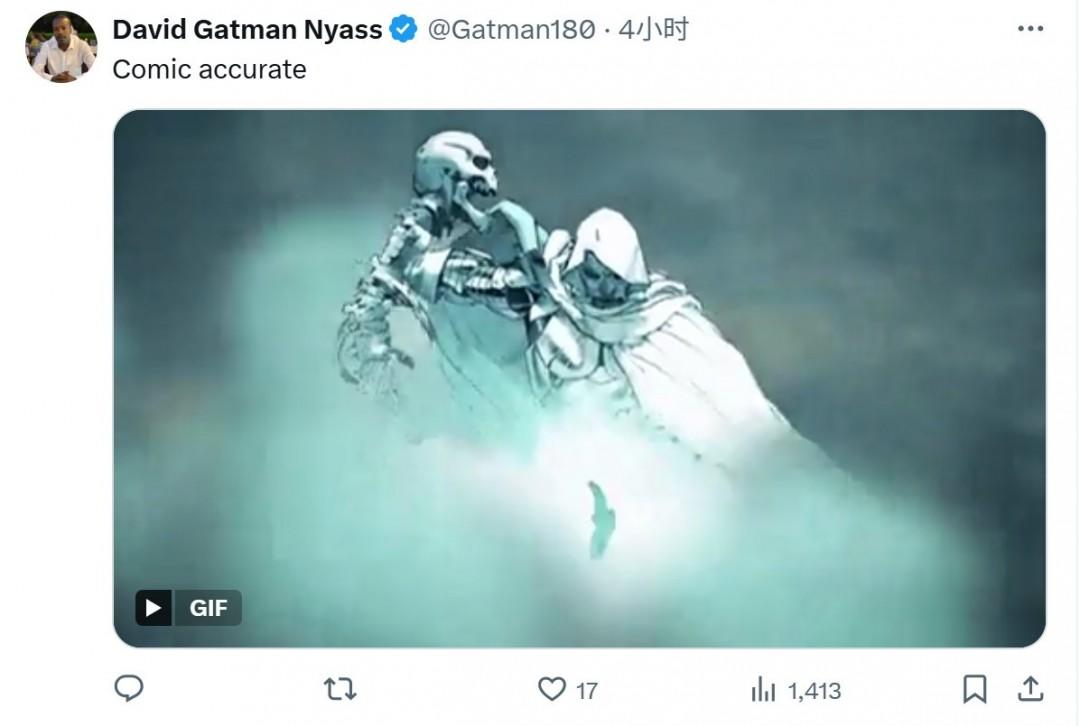
Task: Open the tweet via the 4小时 timestamp
Action: click(x=653, y=30)
